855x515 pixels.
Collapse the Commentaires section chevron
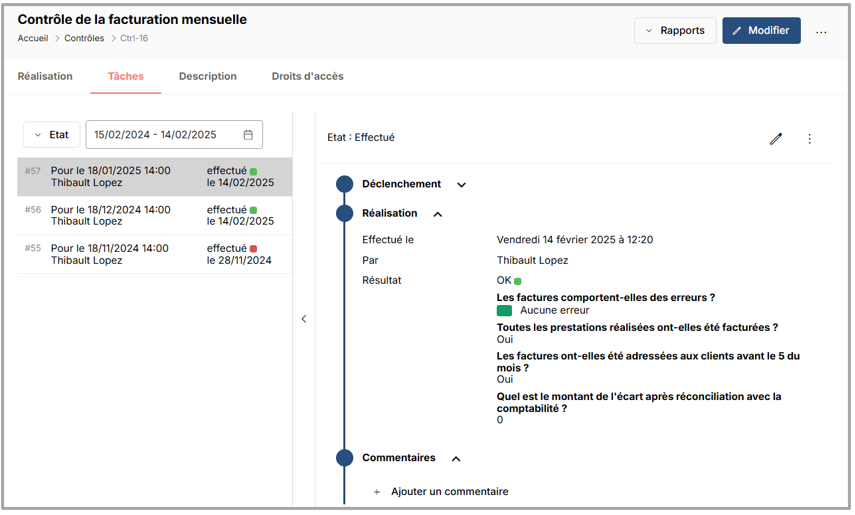pyautogui.click(x=456, y=459)
